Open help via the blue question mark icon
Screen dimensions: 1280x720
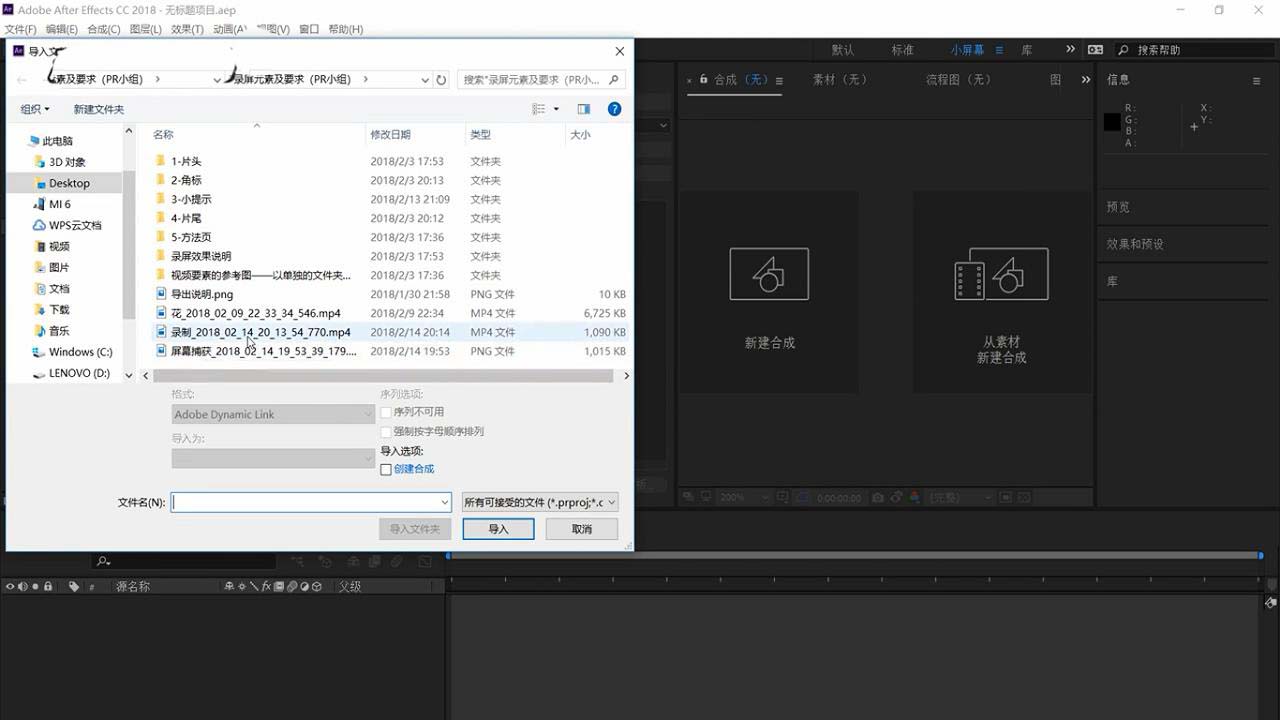613,109
